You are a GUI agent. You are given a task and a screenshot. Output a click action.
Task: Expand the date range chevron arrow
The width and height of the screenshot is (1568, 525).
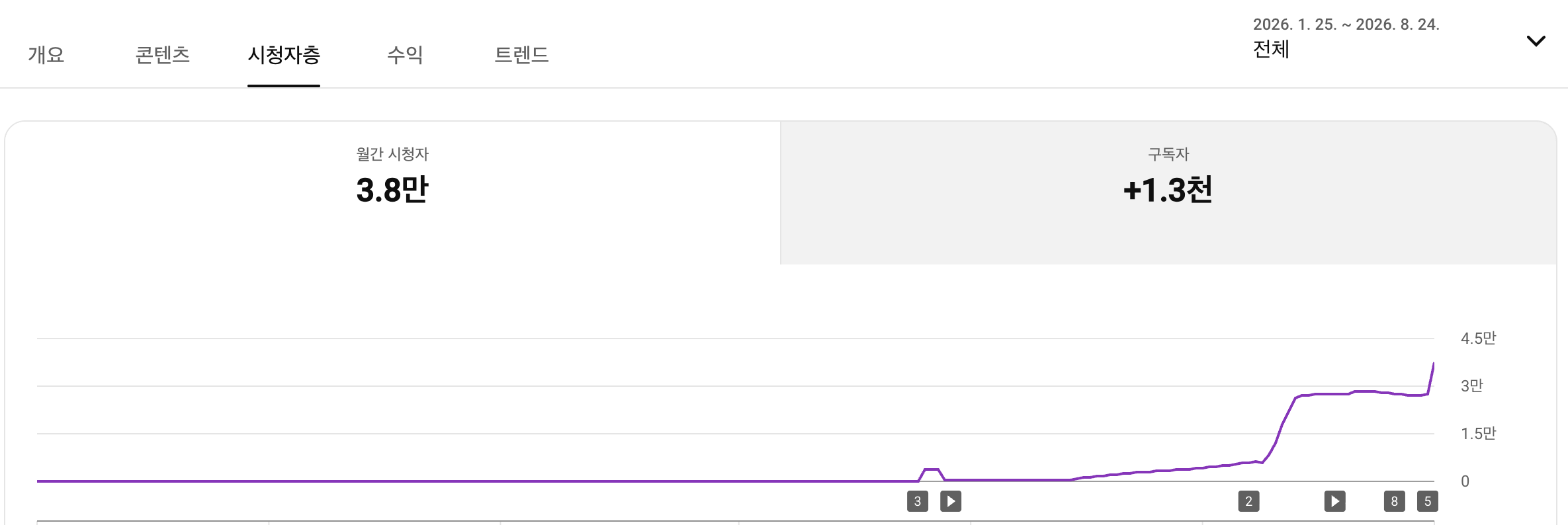tap(1536, 41)
